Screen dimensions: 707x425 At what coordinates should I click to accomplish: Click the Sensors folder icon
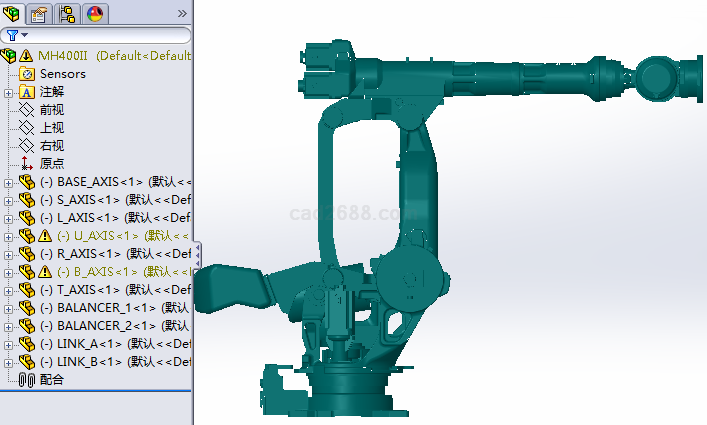tap(27, 74)
